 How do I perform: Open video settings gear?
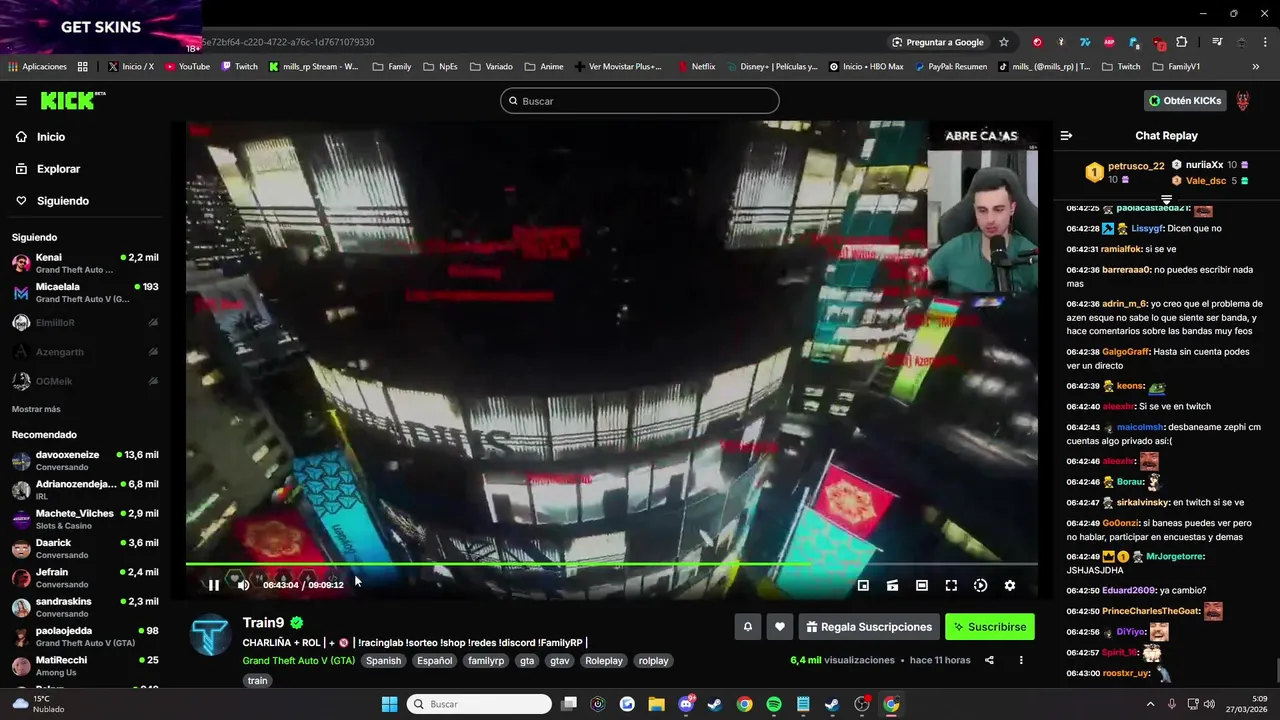coord(1010,585)
